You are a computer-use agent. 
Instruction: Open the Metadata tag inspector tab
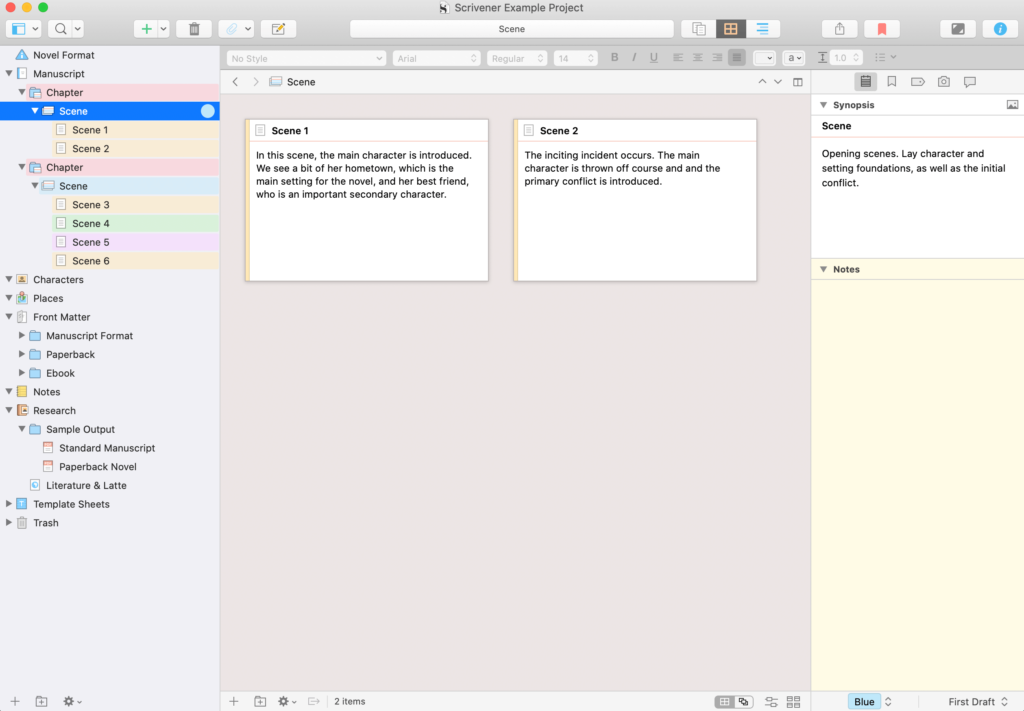coord(918,82)
